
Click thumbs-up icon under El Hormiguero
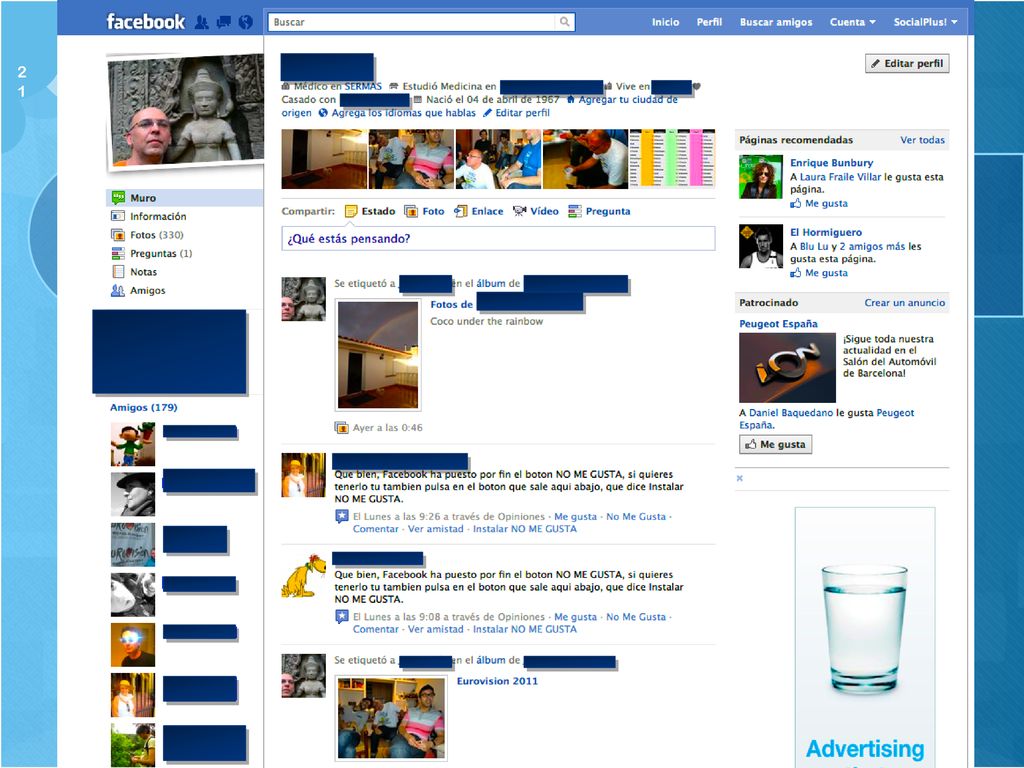coord(795,273)
